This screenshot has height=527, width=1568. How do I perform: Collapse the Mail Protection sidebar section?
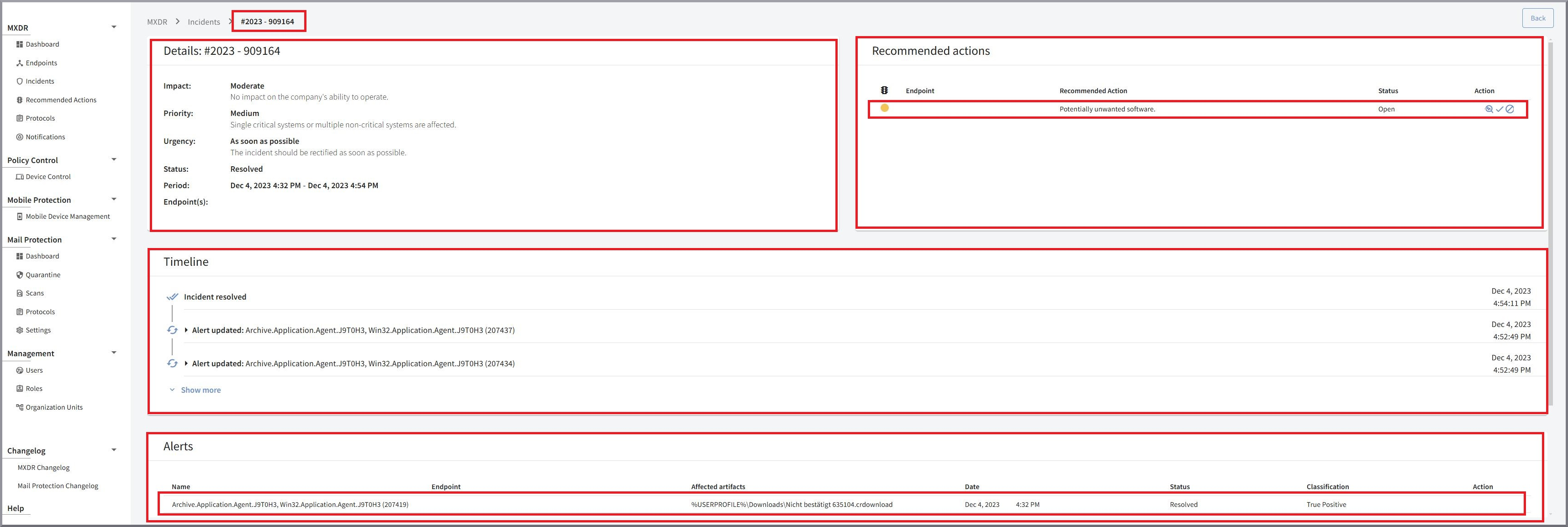click(114, 238)
